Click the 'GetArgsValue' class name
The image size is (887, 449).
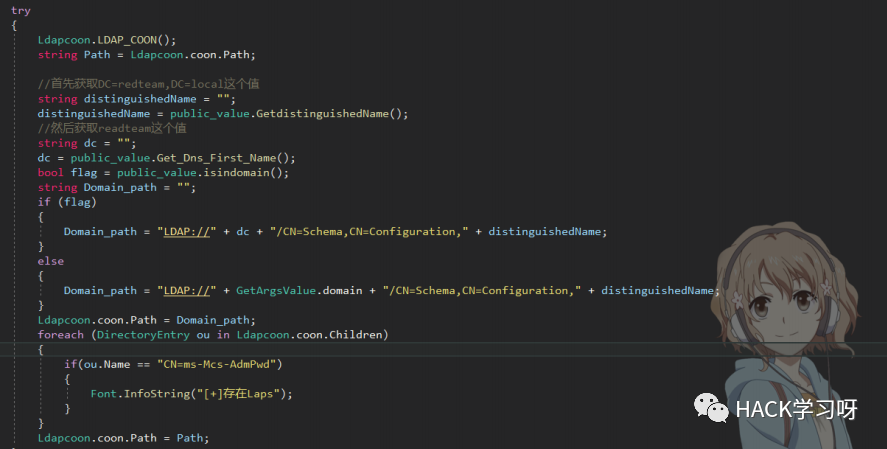point(275,291)
